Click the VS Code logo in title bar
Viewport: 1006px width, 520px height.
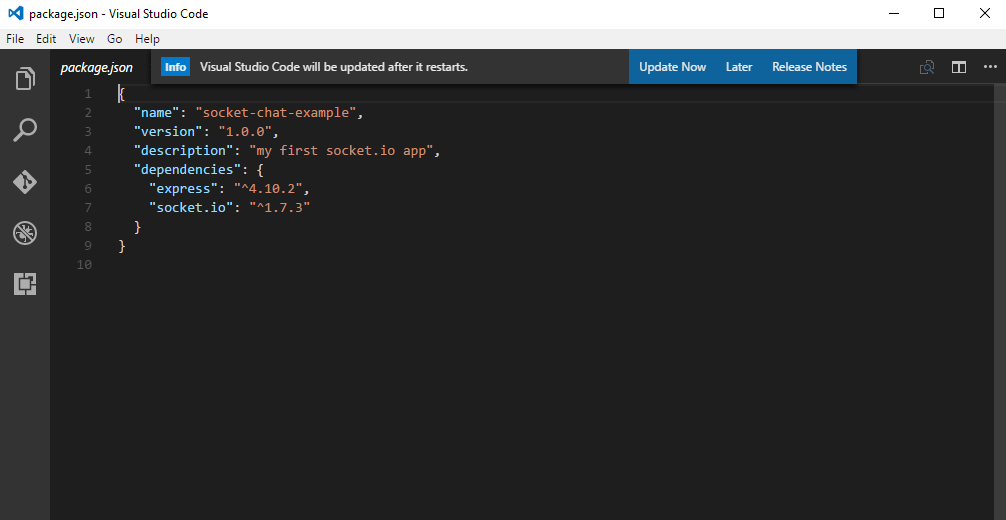[x=15, y=14]
